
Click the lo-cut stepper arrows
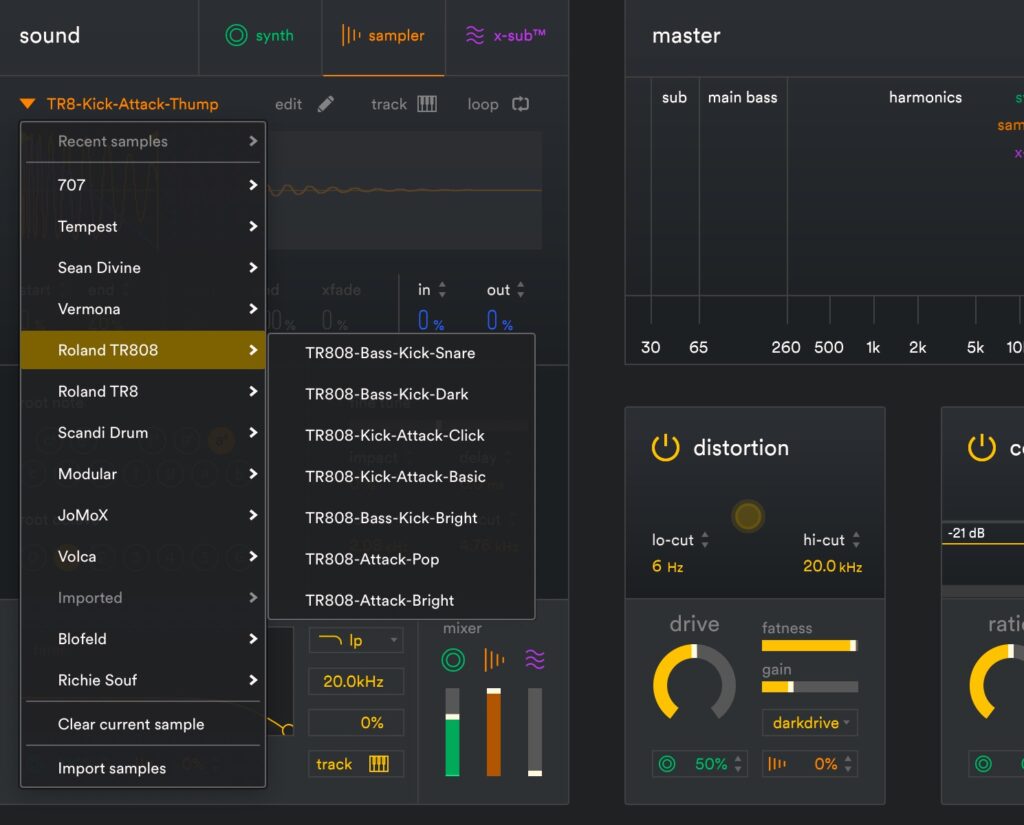tap(705, 540)
